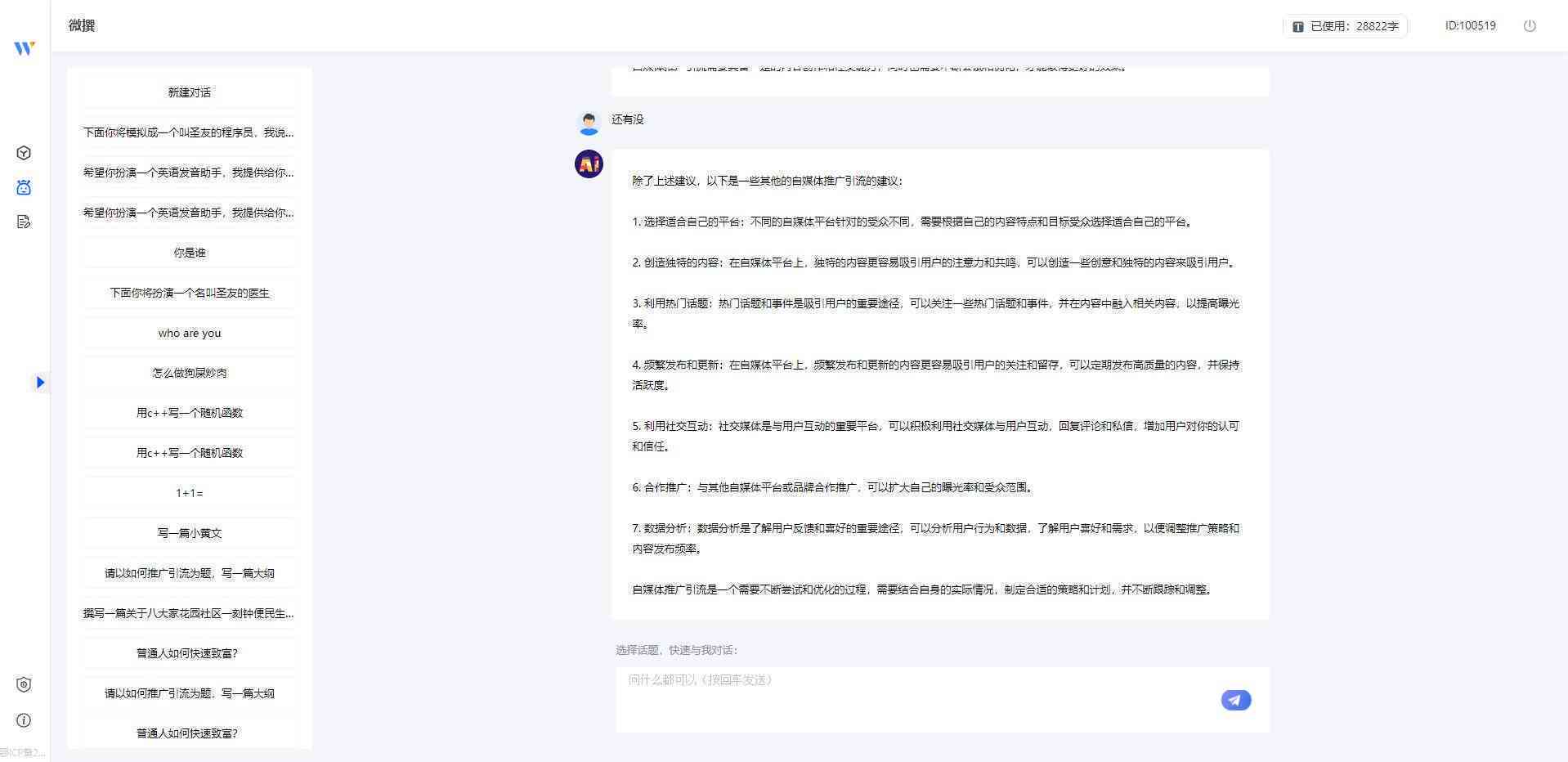Image resolution: width=1568 pixels, height=762 pixels.
Task: Click the shield icon near the bottom sidebar
Action: point(24,684)
